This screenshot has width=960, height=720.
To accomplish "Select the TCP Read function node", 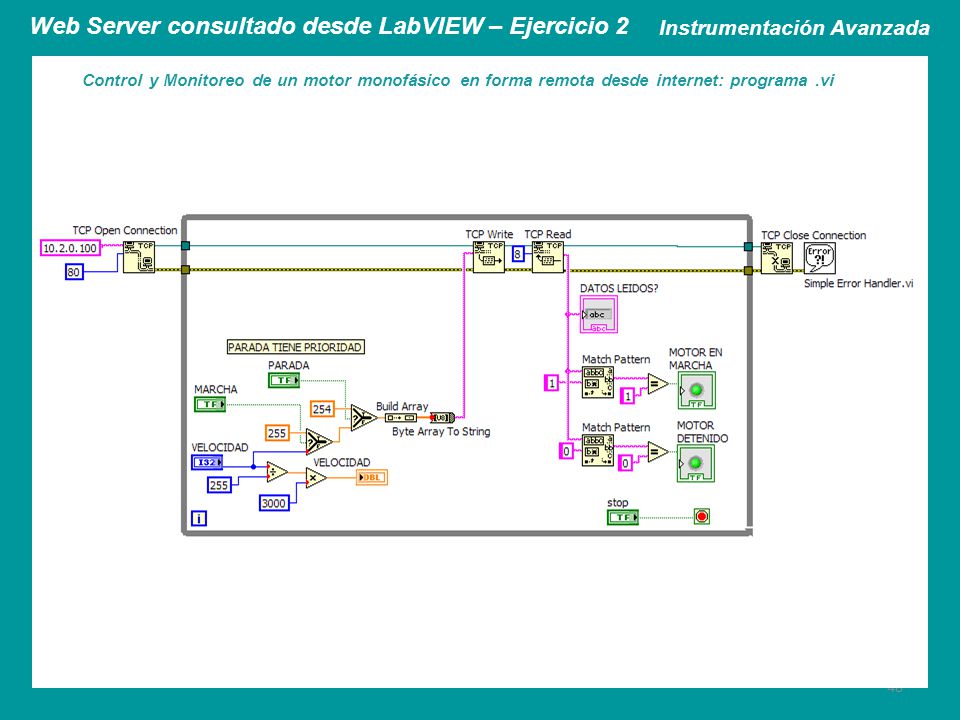I will (x=548, y=257).
